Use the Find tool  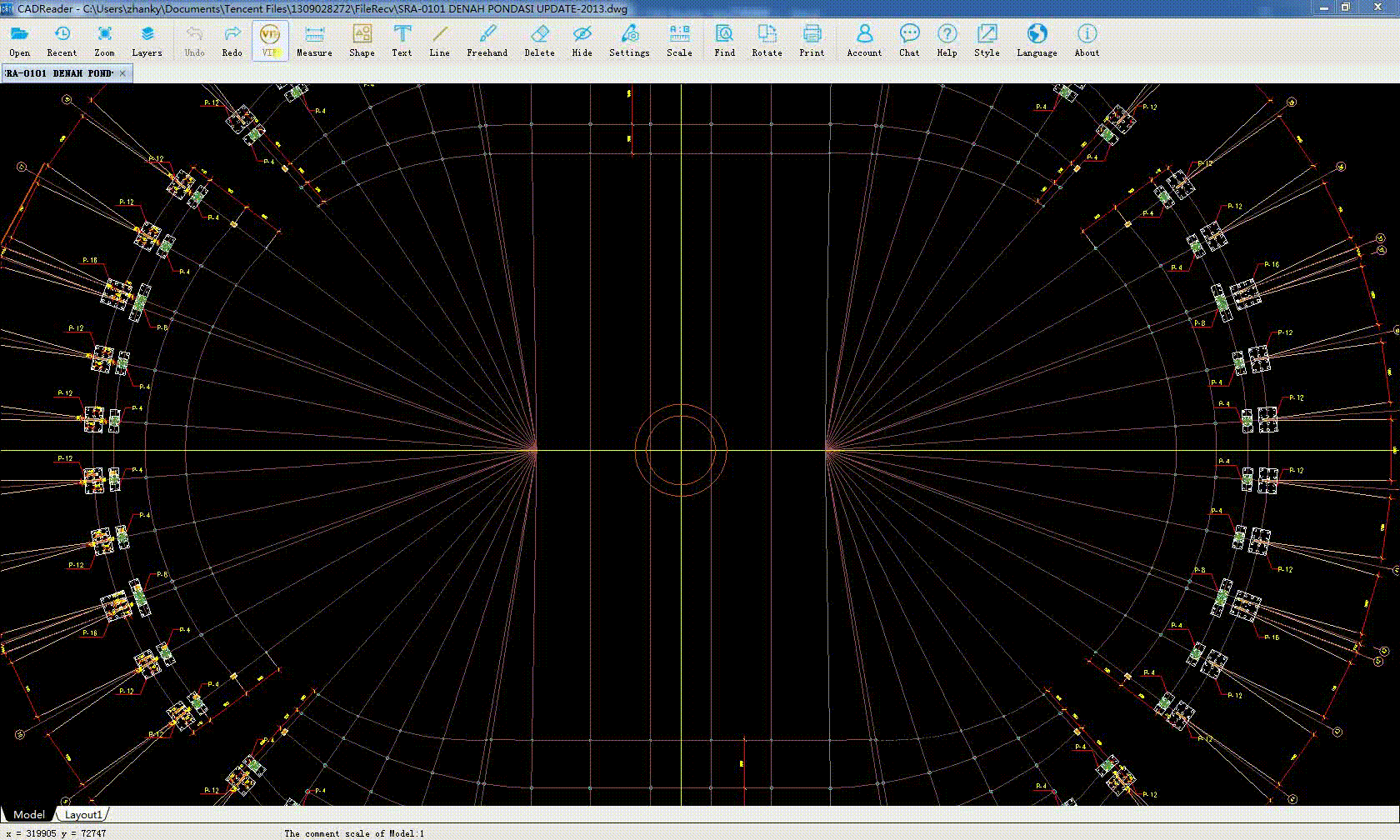[724, 39]
